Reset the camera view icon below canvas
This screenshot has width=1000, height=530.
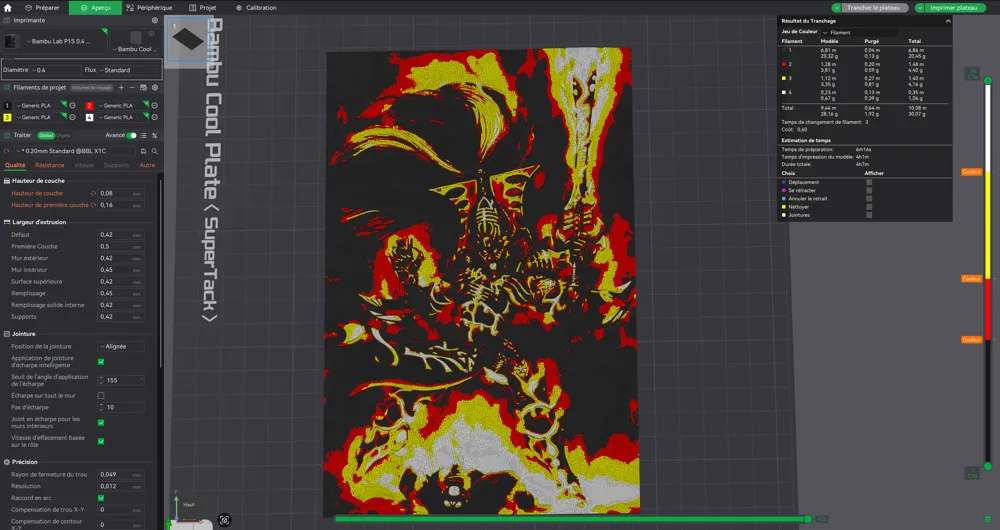[224, 520]
